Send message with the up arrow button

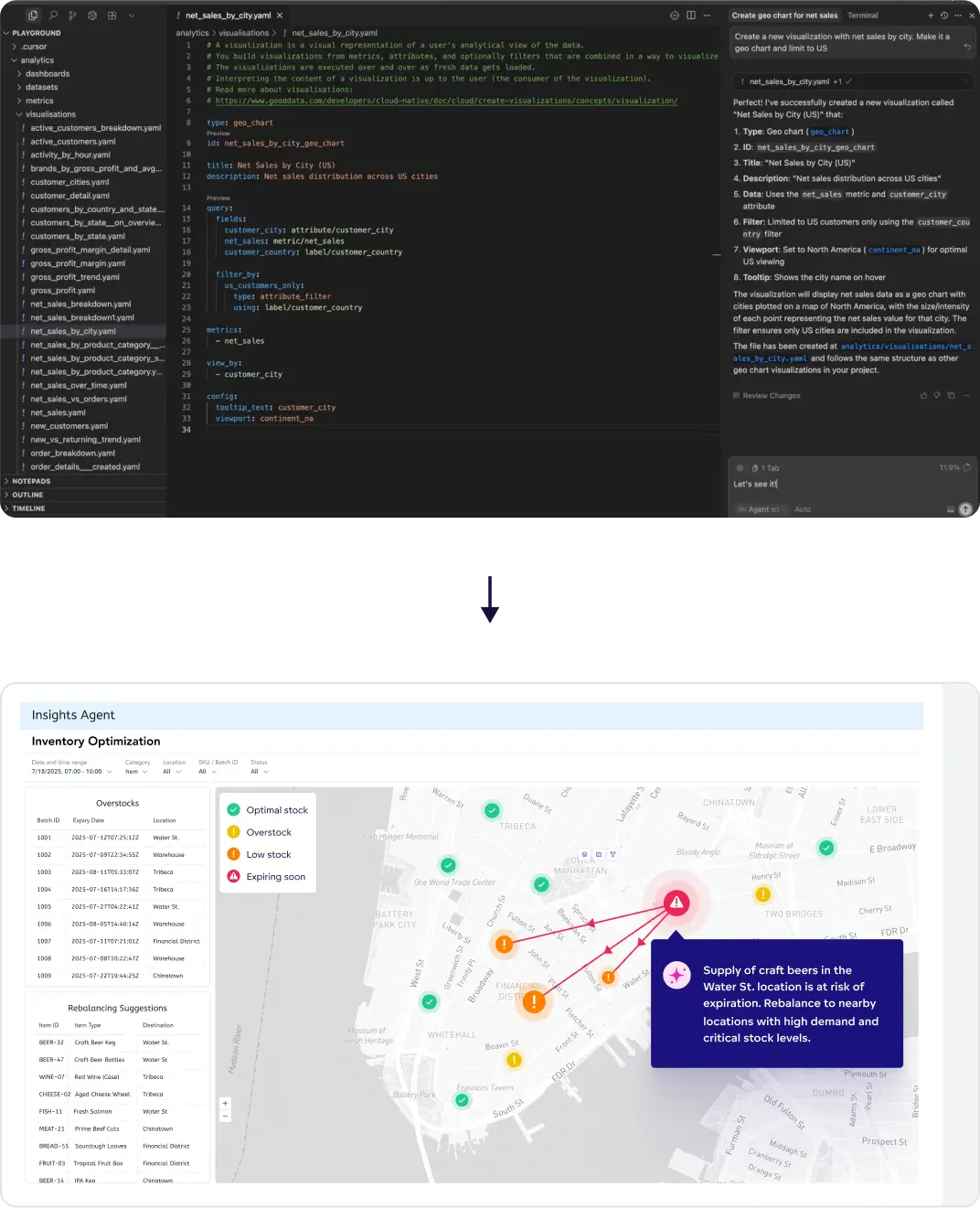coord(965,509)
